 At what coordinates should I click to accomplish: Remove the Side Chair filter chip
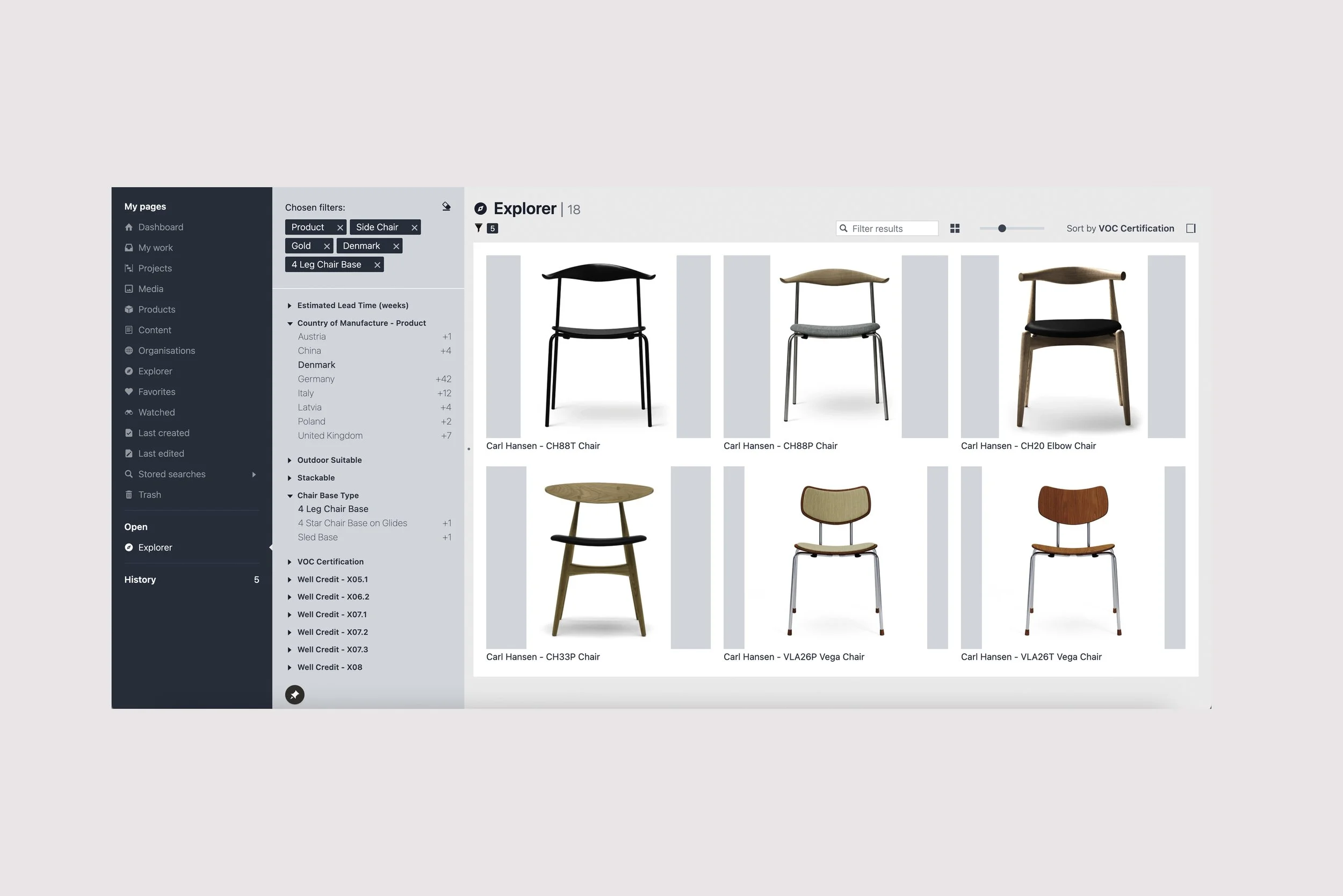[414, 227]
